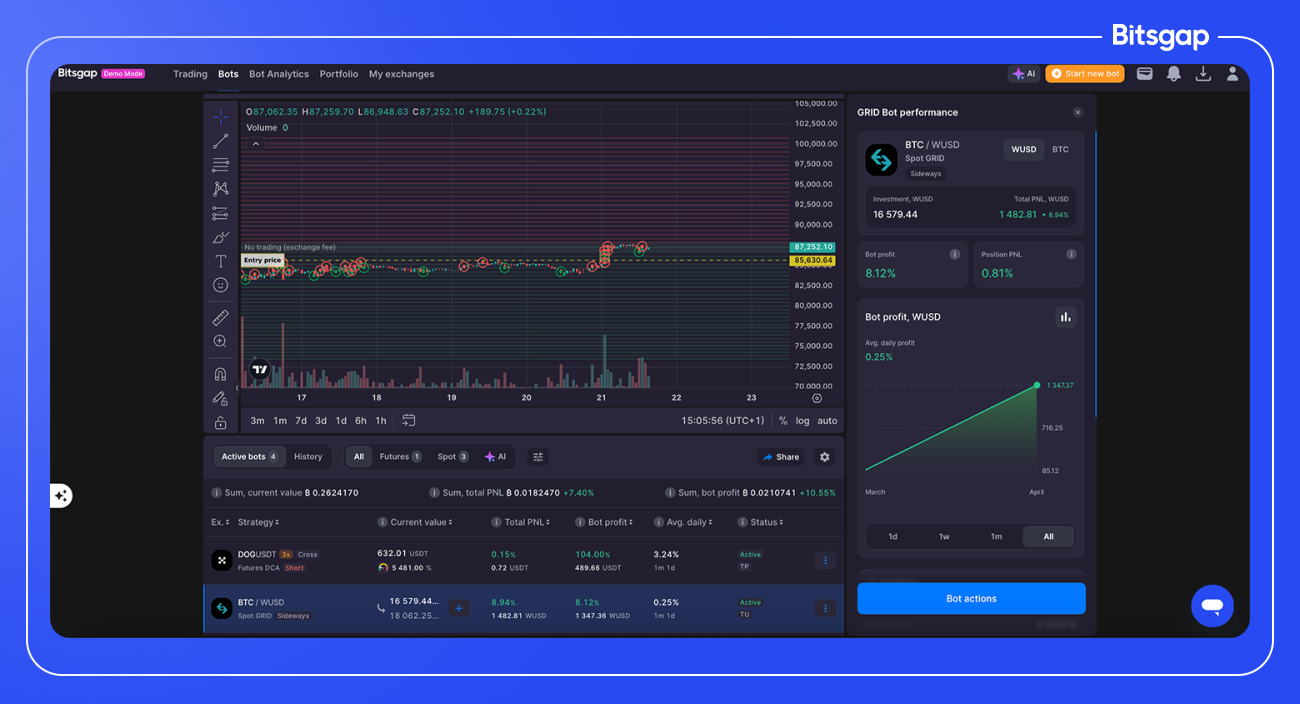Open DOGUSDT bot three-dot menu

point(825,560)
